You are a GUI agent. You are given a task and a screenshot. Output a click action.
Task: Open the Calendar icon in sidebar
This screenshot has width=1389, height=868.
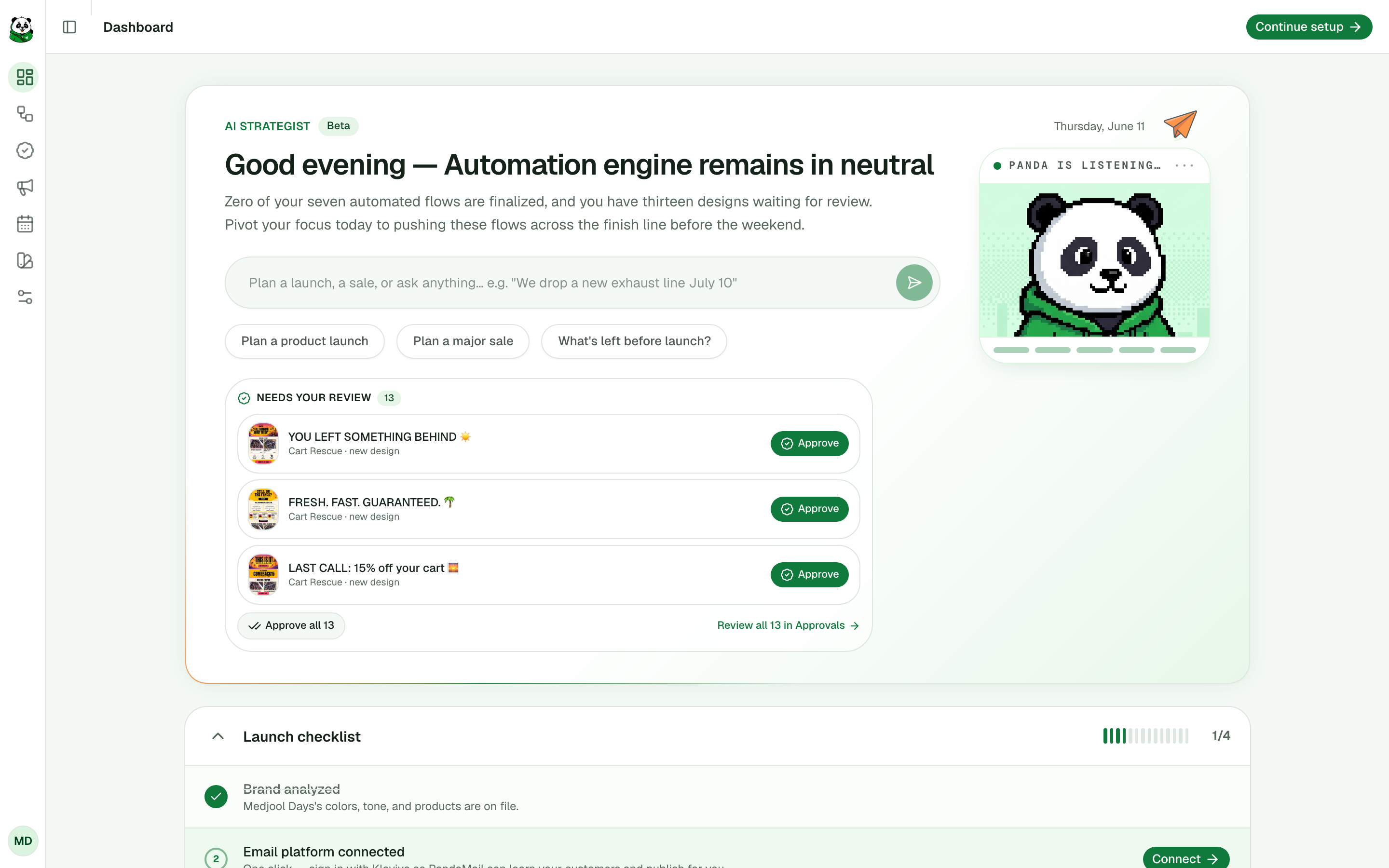point(25,224)
